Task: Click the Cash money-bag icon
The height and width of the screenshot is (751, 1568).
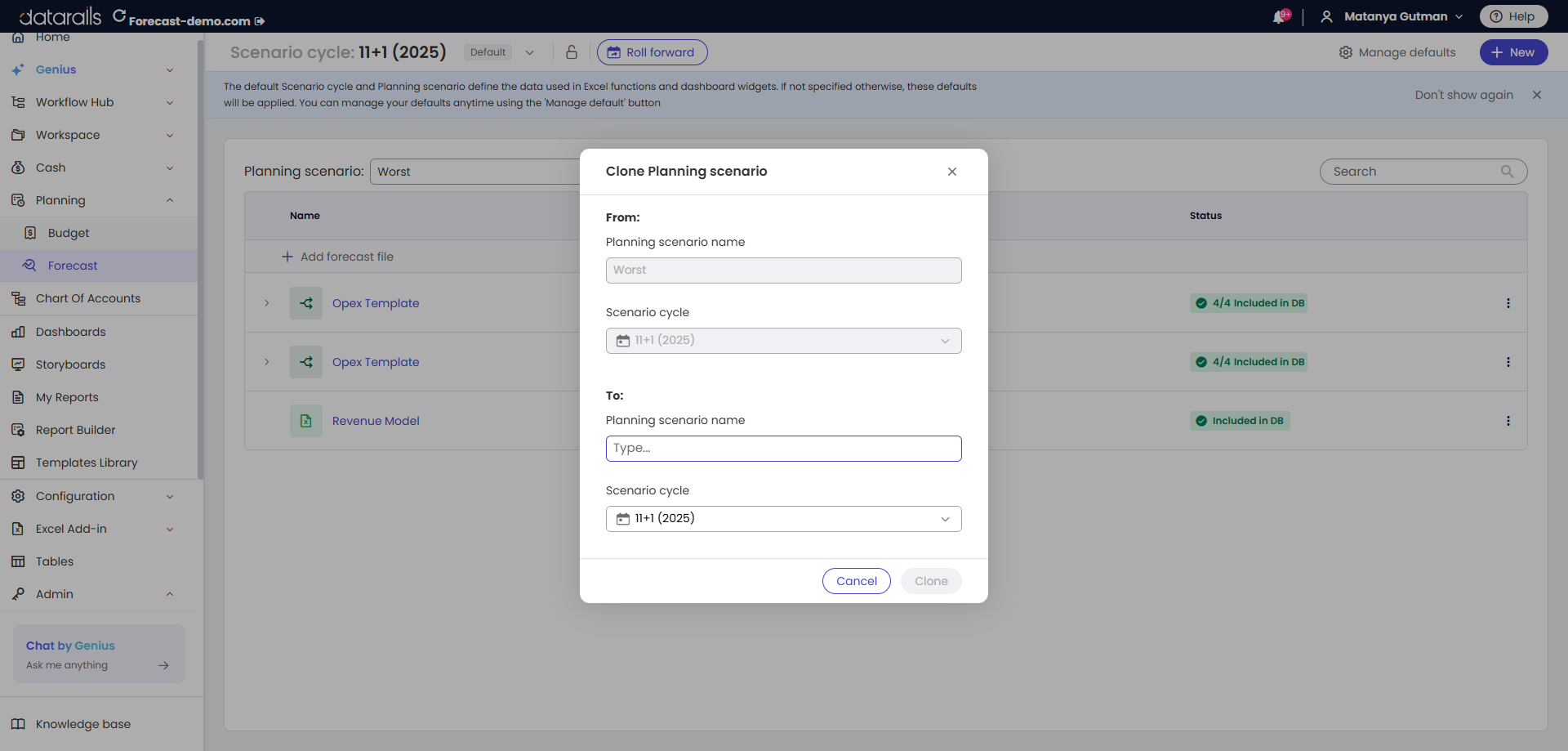Action: coord(18,168)
